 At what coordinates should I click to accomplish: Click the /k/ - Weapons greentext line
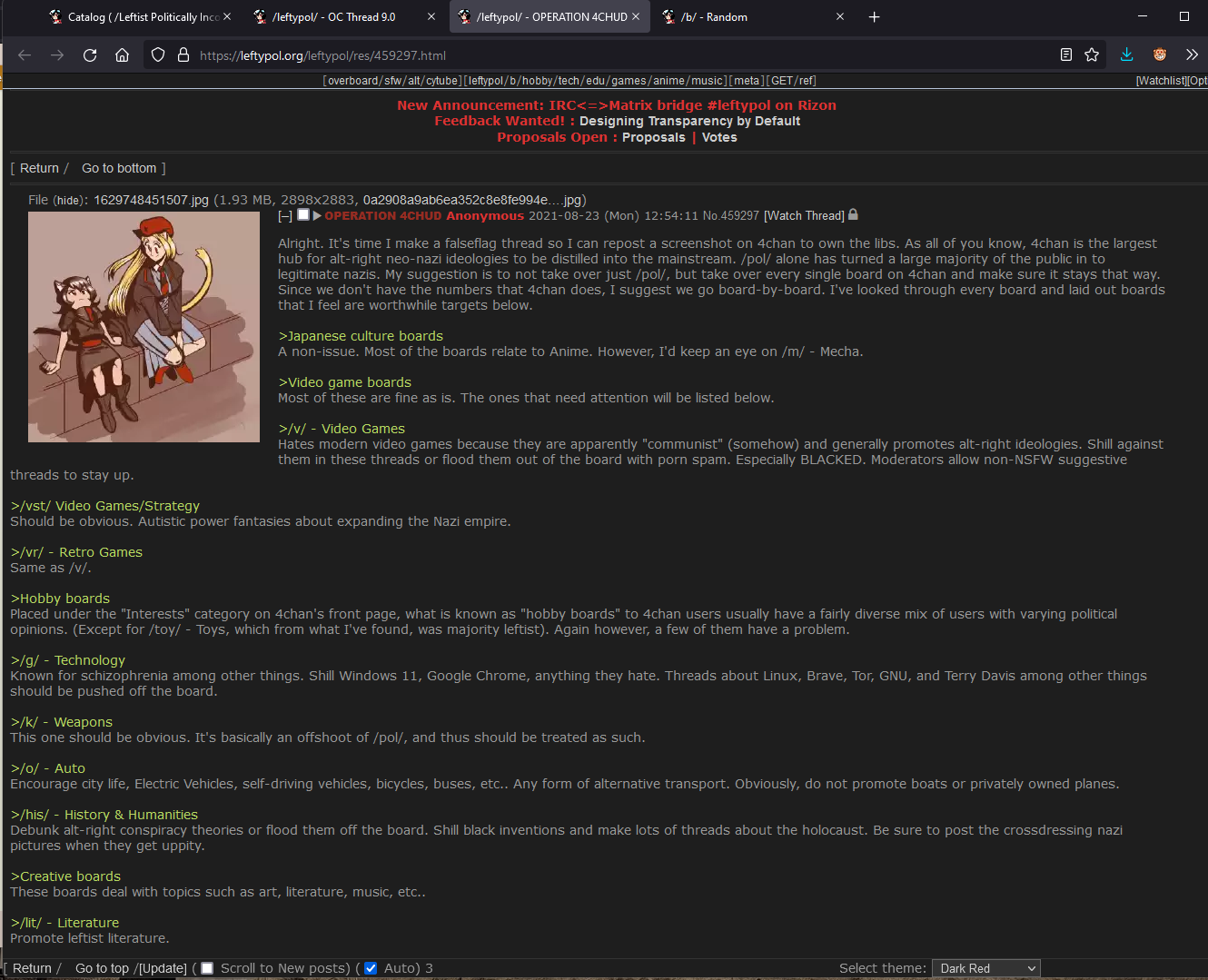click(x=61, y=722)
